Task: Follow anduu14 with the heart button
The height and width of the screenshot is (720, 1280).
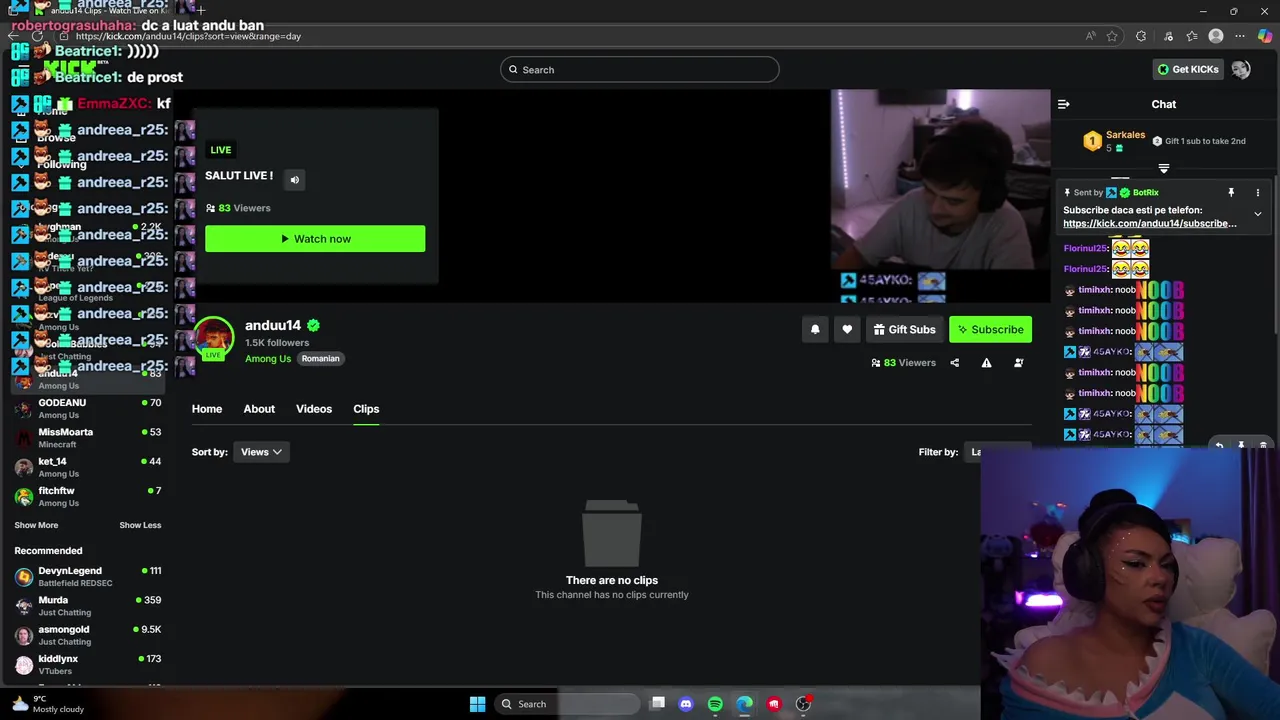Action: pyautogui.click(x=847, y=329)
